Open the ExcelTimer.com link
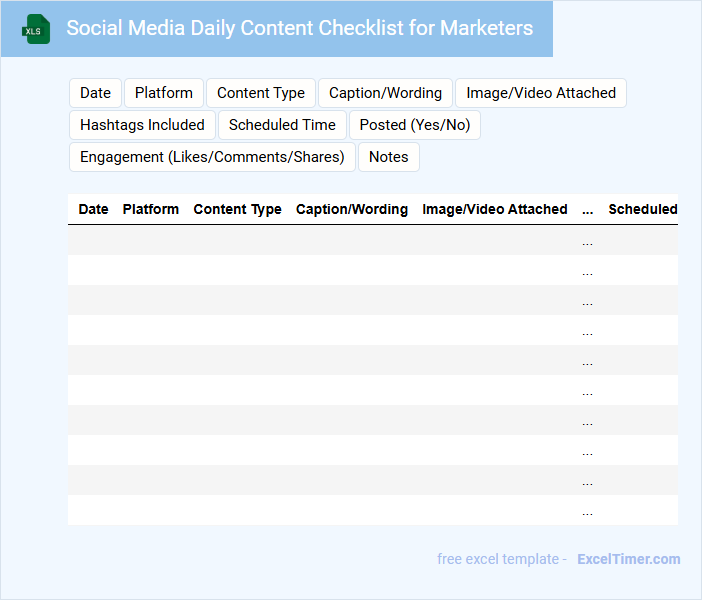 click(628, 559)
